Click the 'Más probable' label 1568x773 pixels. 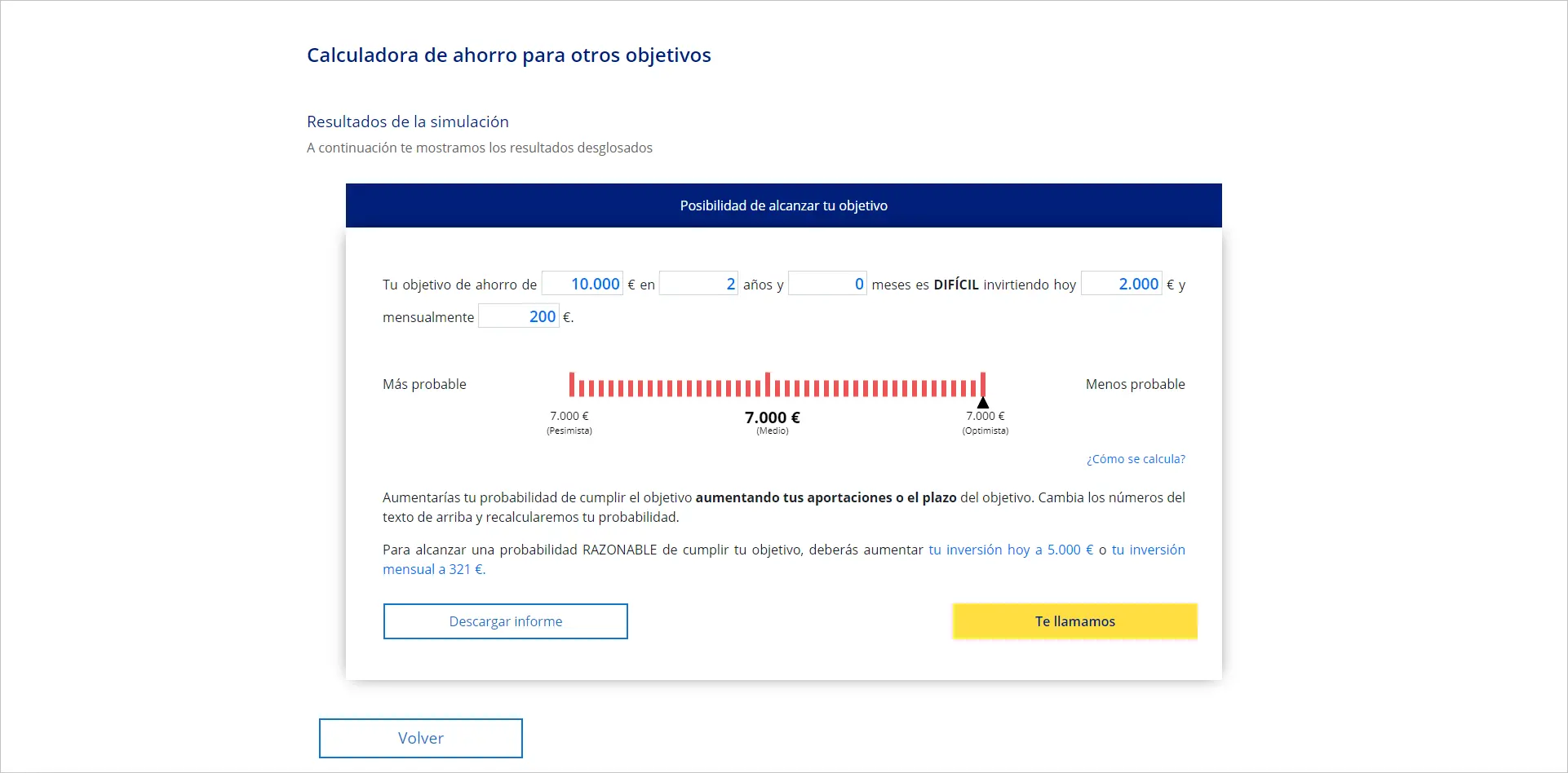pyautogui.click(x=424, y=384)
